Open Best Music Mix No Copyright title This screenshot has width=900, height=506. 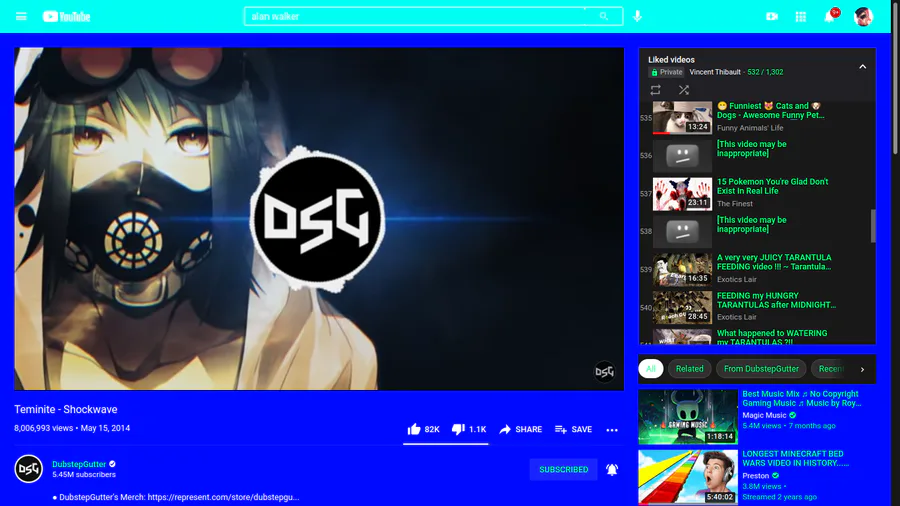pyautogui.click(x=801, y=399)
